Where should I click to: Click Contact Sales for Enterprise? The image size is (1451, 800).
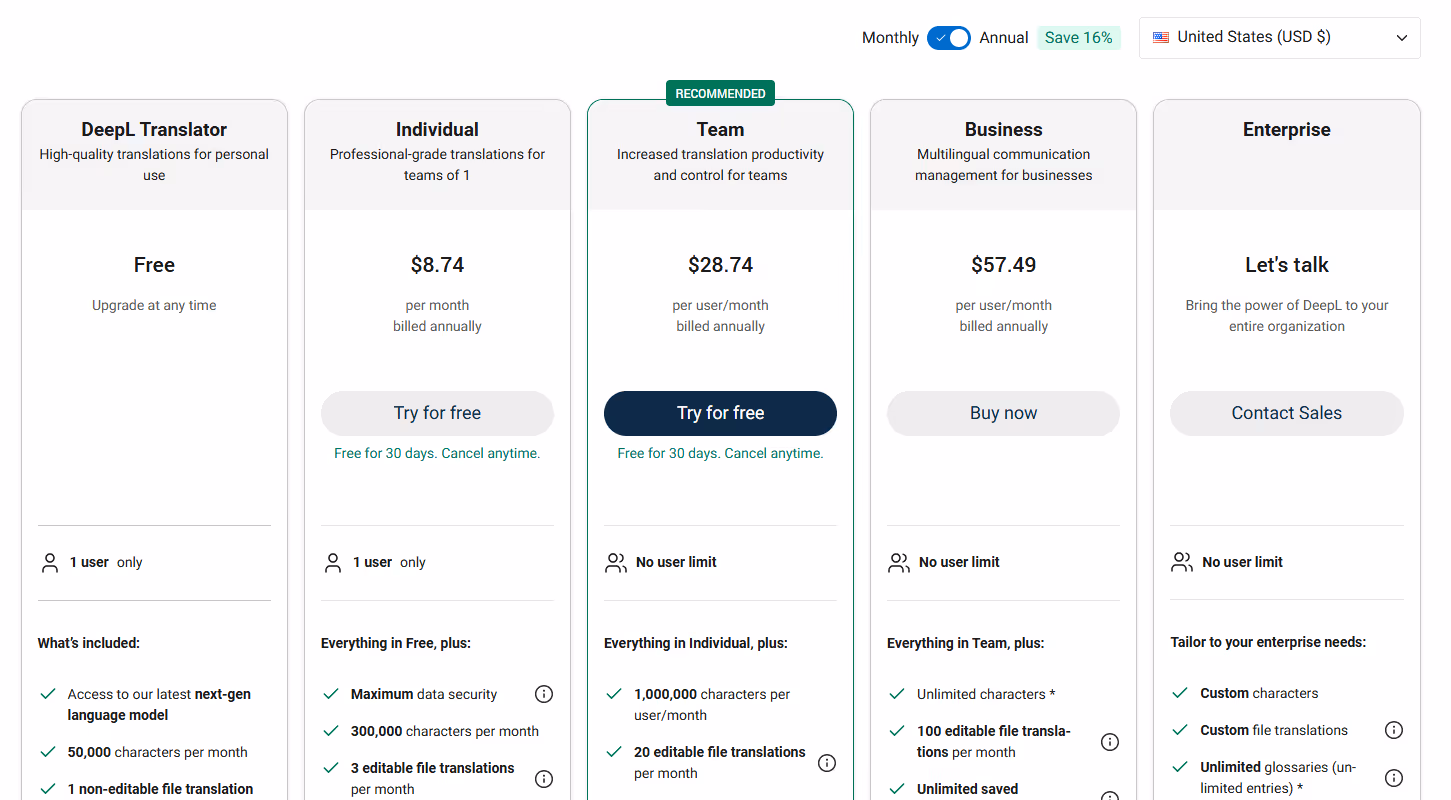tap(1287, 413)
